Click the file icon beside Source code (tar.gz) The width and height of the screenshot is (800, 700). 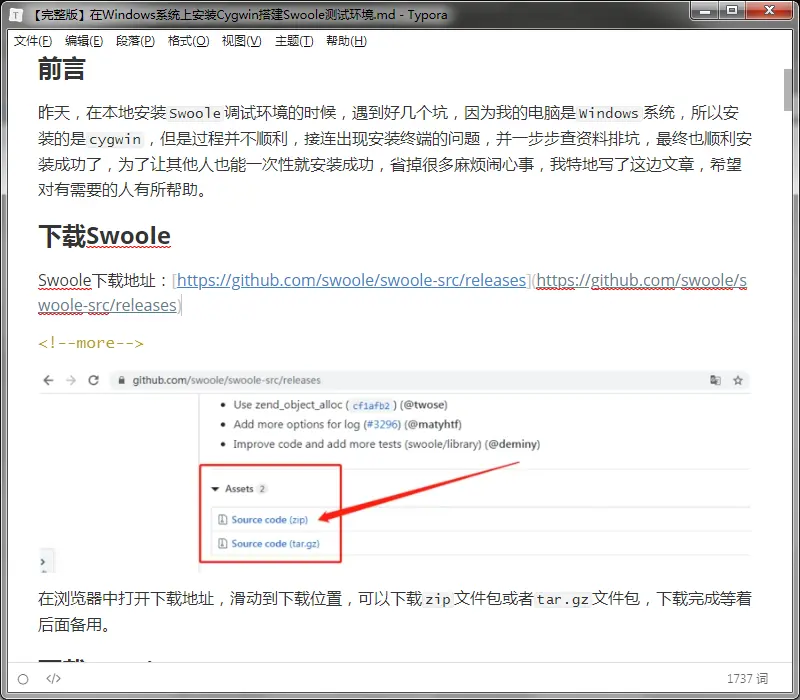(222, 543)
